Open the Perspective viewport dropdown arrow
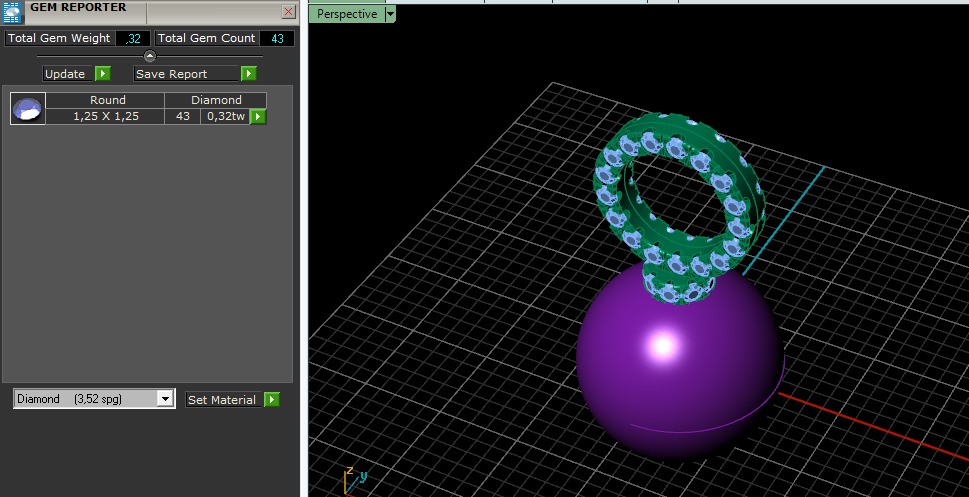This screenshot has height=497, width=969. coord(390,14)
